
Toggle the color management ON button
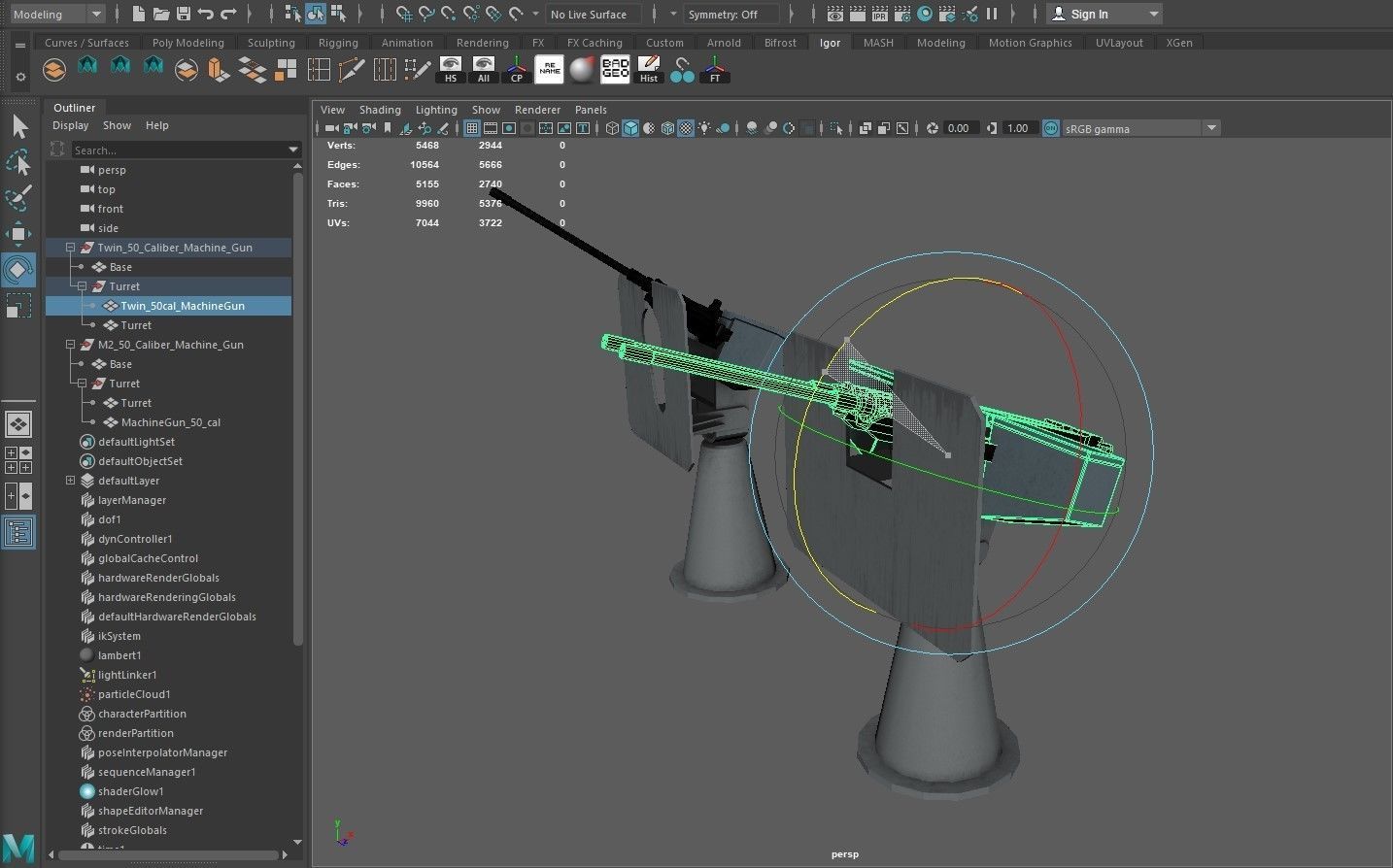1051,128
